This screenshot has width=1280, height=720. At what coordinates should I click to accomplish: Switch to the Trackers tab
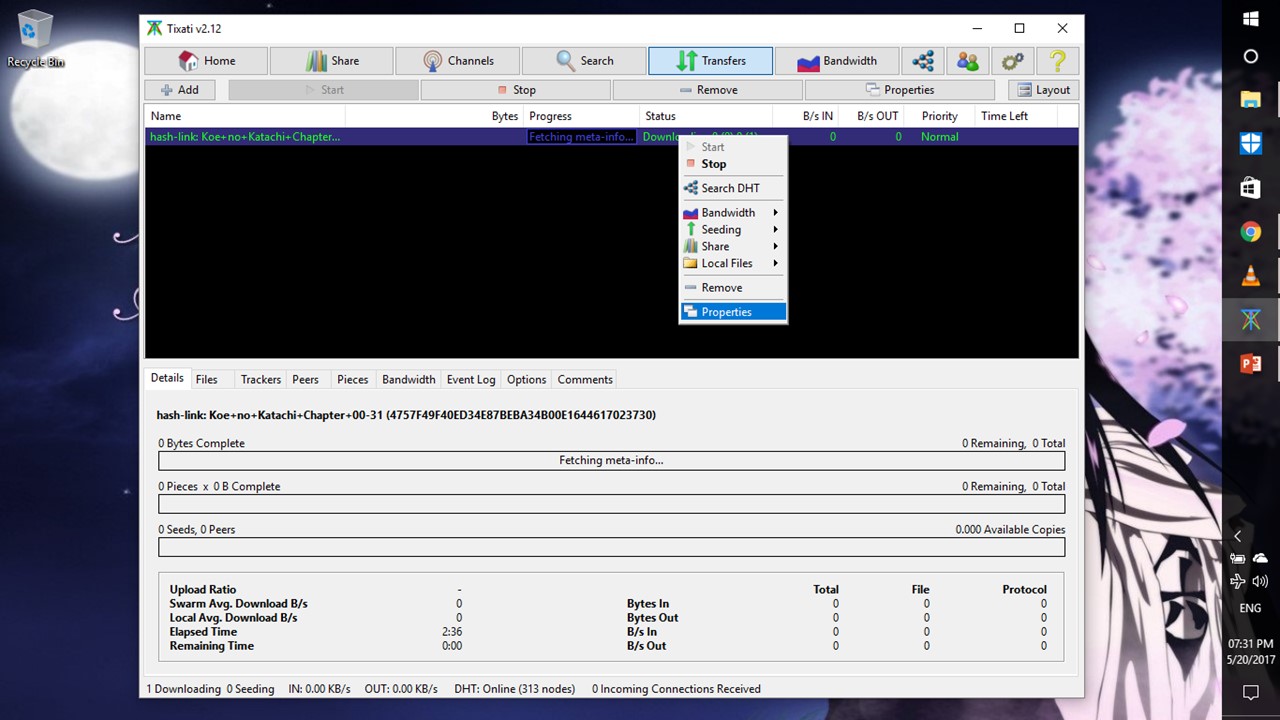point(260,380)
